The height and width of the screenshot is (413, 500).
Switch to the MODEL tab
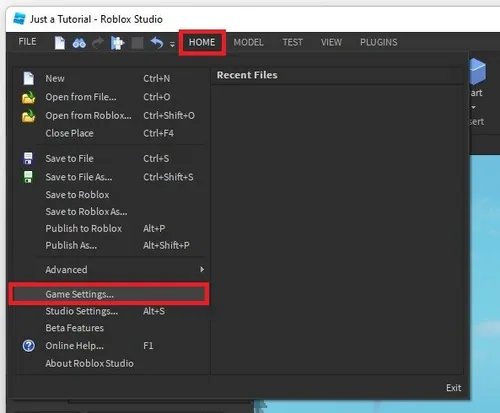(248, 42)
